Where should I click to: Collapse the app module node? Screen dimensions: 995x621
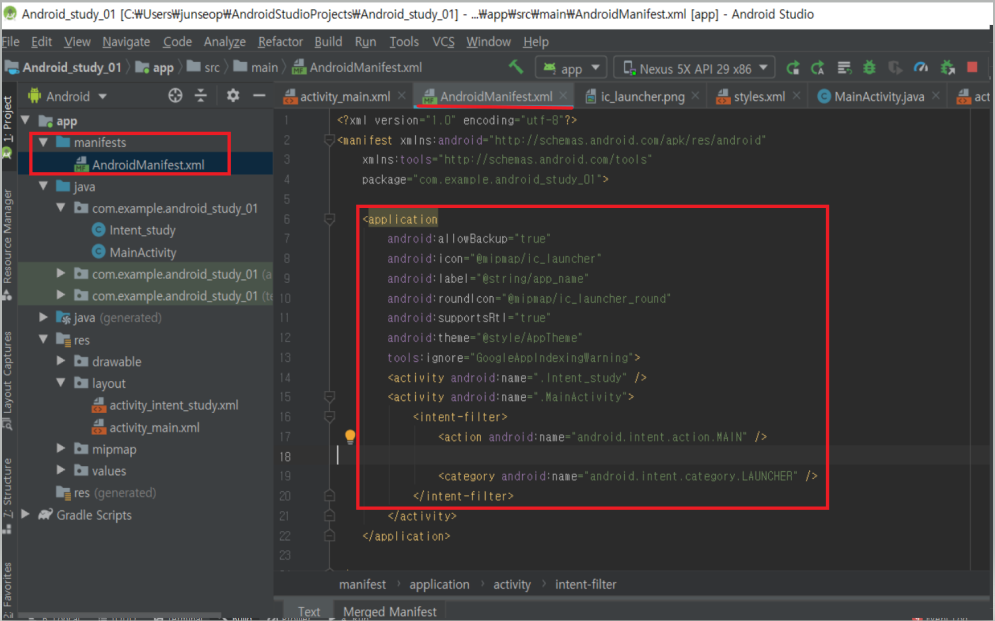click(26, 120)
